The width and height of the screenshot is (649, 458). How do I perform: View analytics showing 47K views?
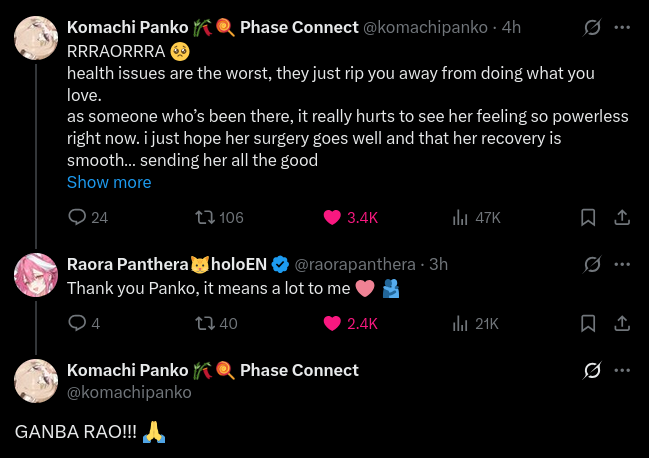click(461, 217)
